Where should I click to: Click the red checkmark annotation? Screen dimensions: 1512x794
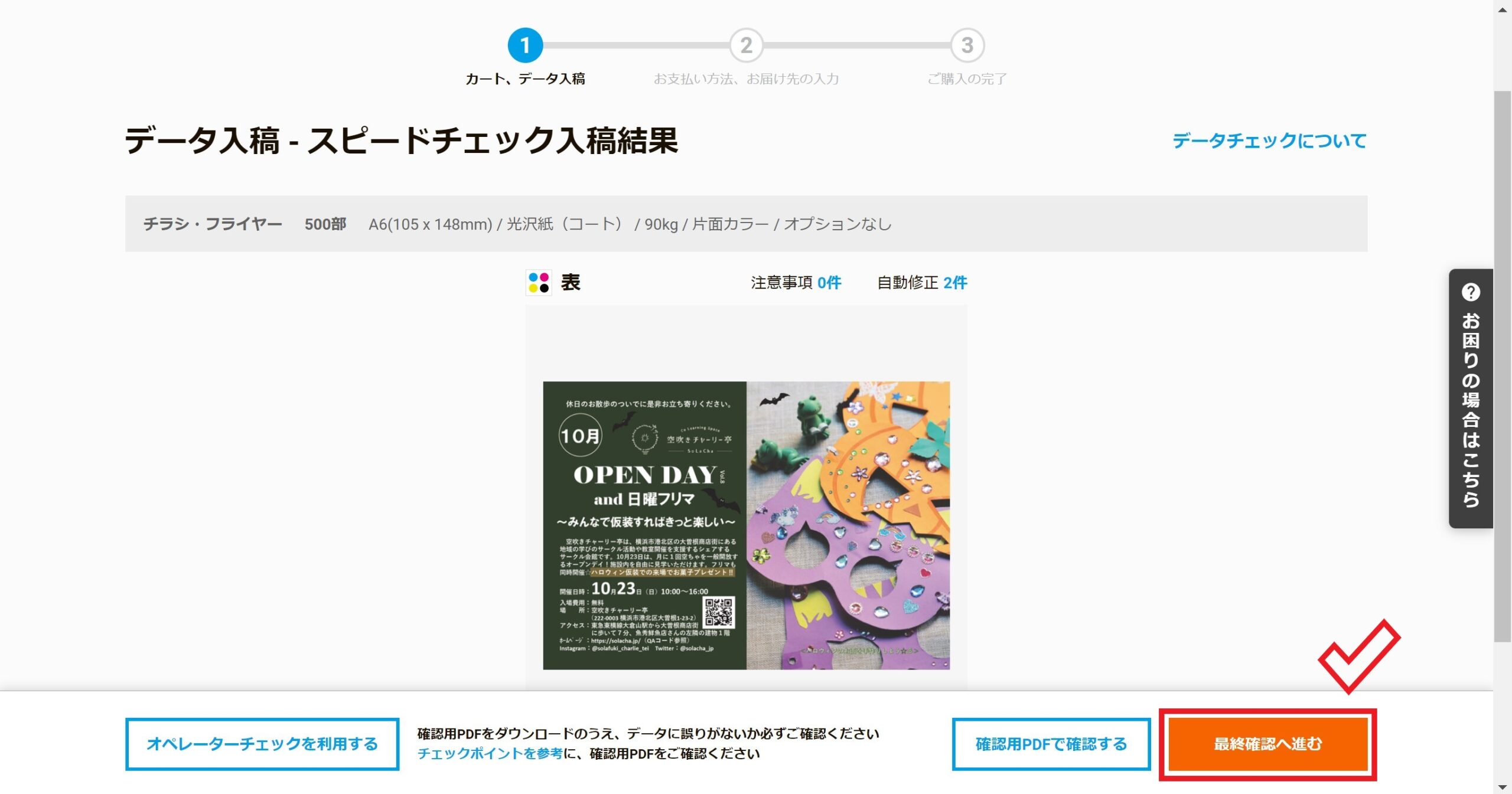click(1359, 656)
